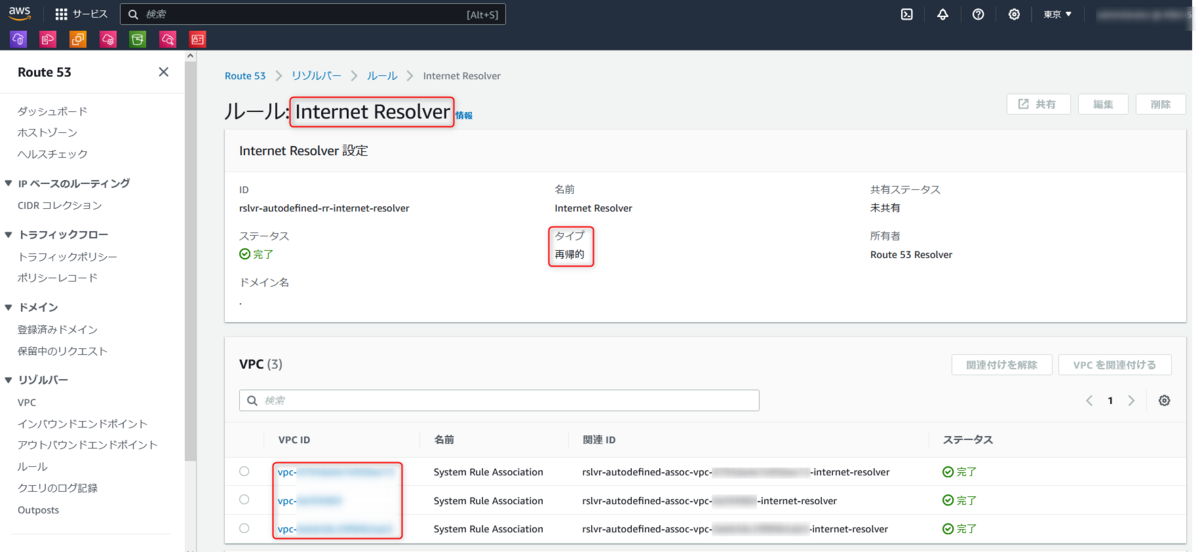
Task: Click the orange favorite service icon
Action: (x=78, y=39)
